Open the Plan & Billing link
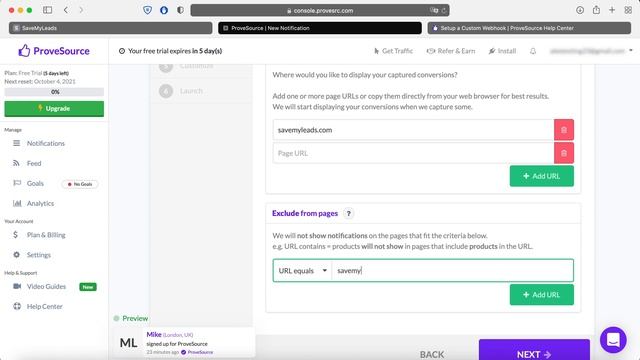 [46, 235]
